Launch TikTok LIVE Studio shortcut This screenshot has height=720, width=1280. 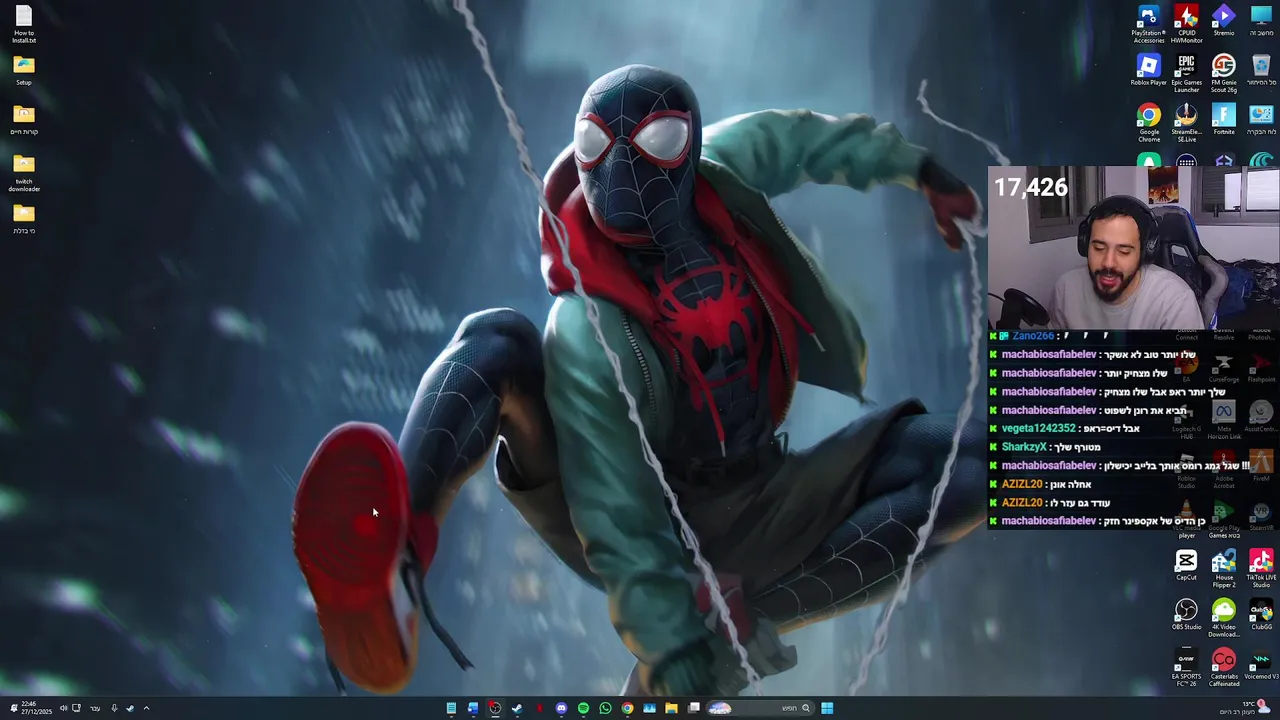tap(1261, 569)
